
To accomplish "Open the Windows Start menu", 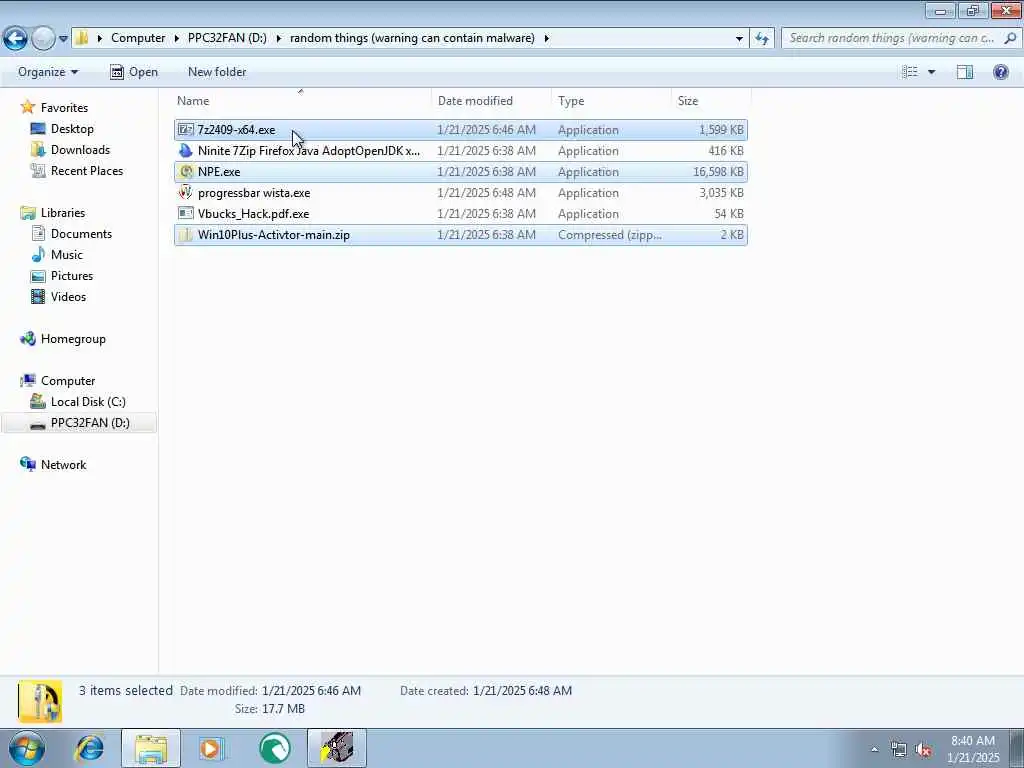I will point(27,748).
